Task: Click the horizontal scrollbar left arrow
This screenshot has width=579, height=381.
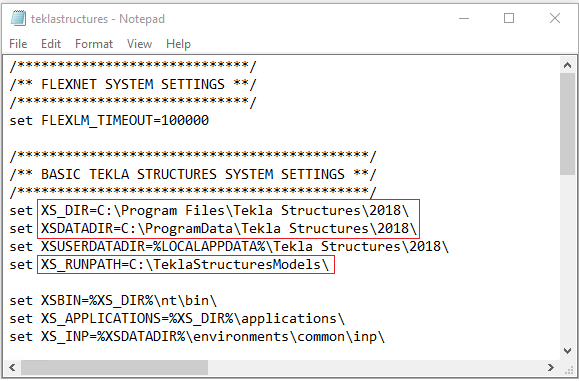Action: (12, 367)
